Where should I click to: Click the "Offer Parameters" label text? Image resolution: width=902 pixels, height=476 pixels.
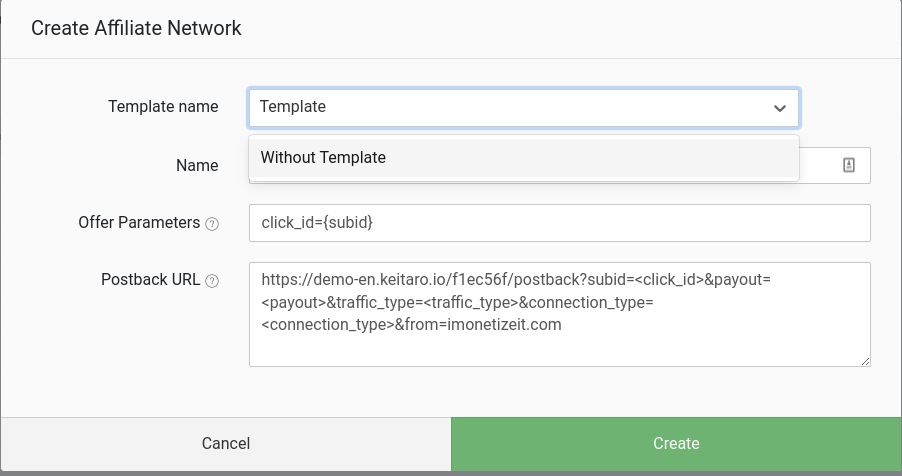point(139,223)
